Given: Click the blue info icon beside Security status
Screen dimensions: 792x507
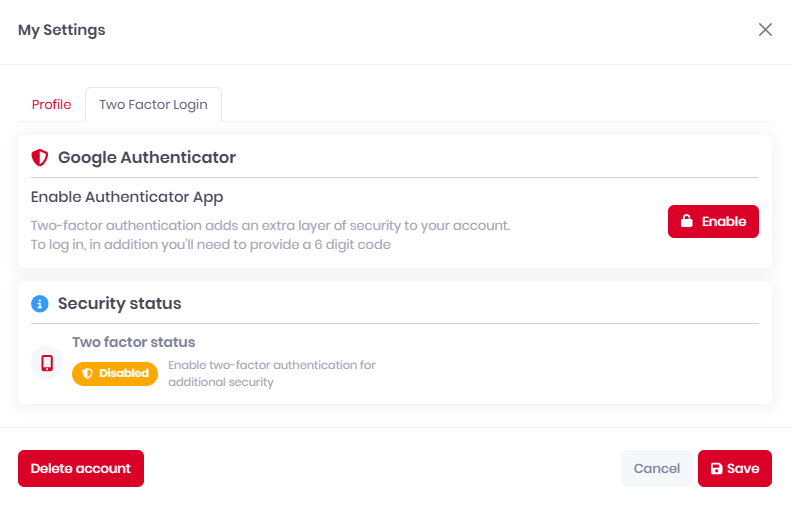Looking at the screenshot, I should (x=40, y=303).
